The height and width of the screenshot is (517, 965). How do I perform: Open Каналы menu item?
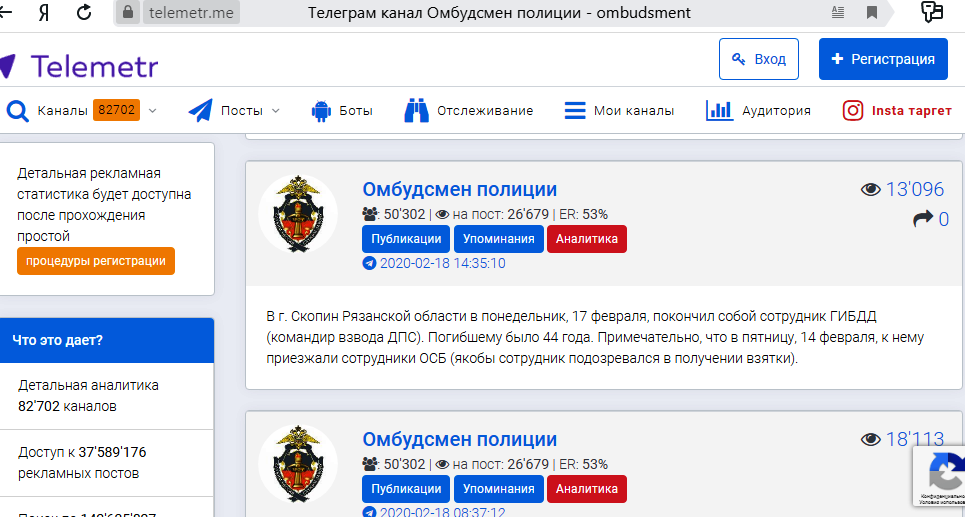click(62, 111)
